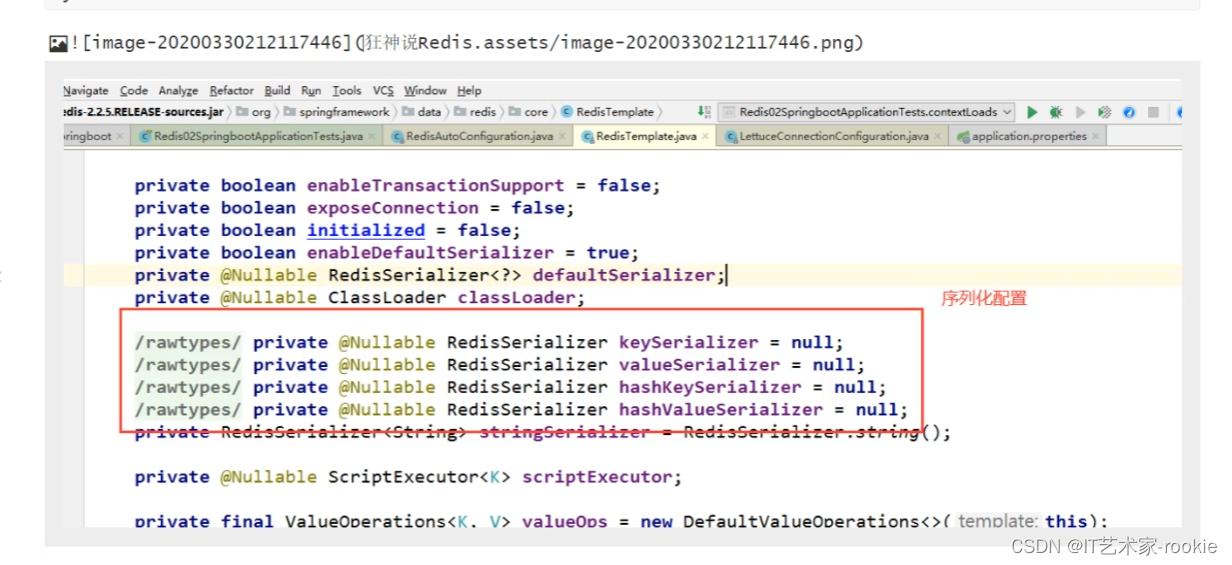Open the Build menu
Viewport: 1232px width, 565px height.
(x=277, y=90)
